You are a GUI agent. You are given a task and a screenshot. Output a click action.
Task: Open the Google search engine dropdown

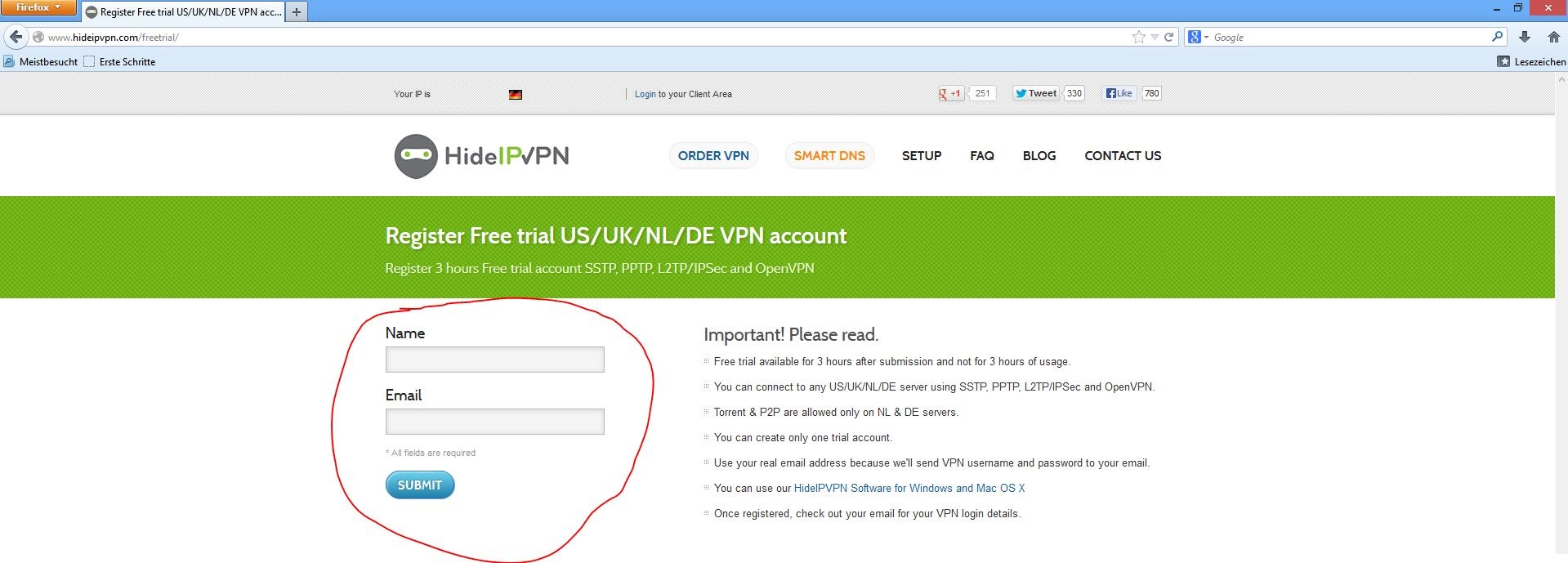(1199, 37)
